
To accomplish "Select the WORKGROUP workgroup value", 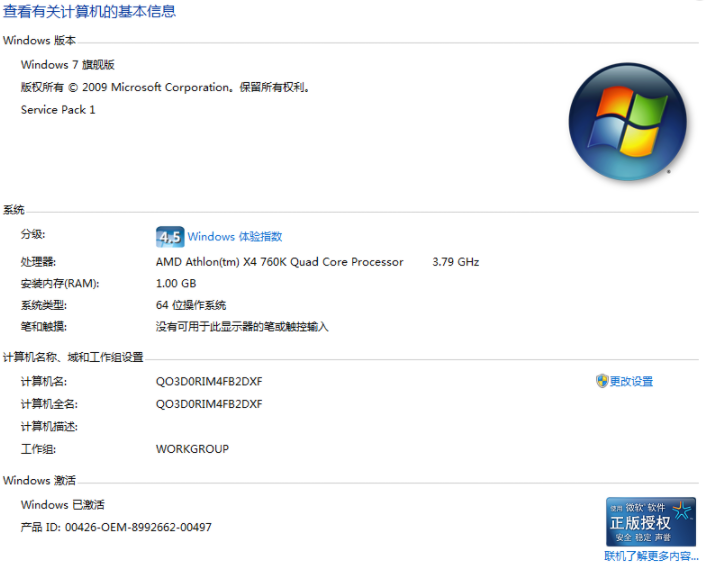I will [192, 449].
